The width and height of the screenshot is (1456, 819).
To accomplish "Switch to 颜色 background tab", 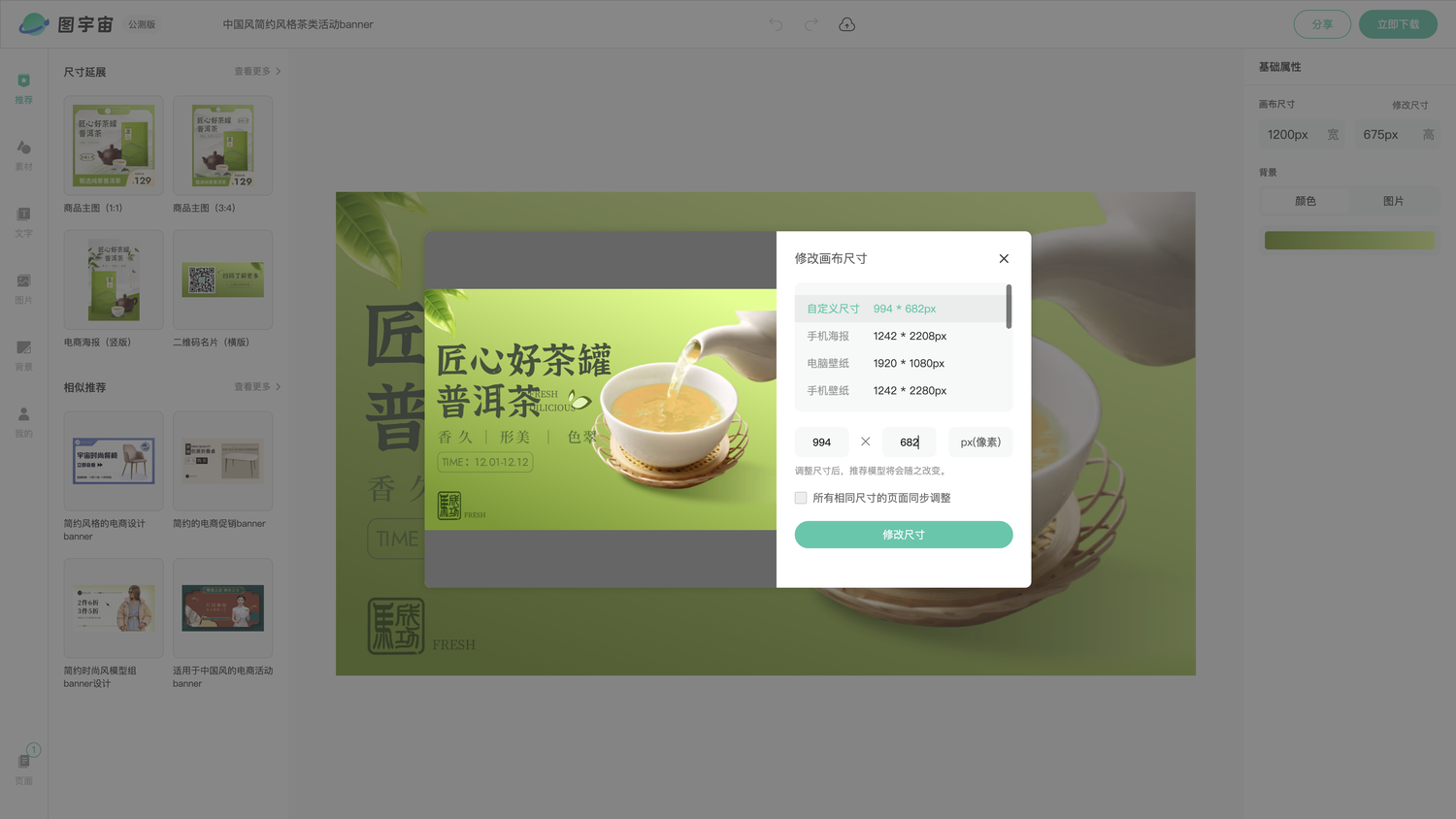I will (1306, 201).
